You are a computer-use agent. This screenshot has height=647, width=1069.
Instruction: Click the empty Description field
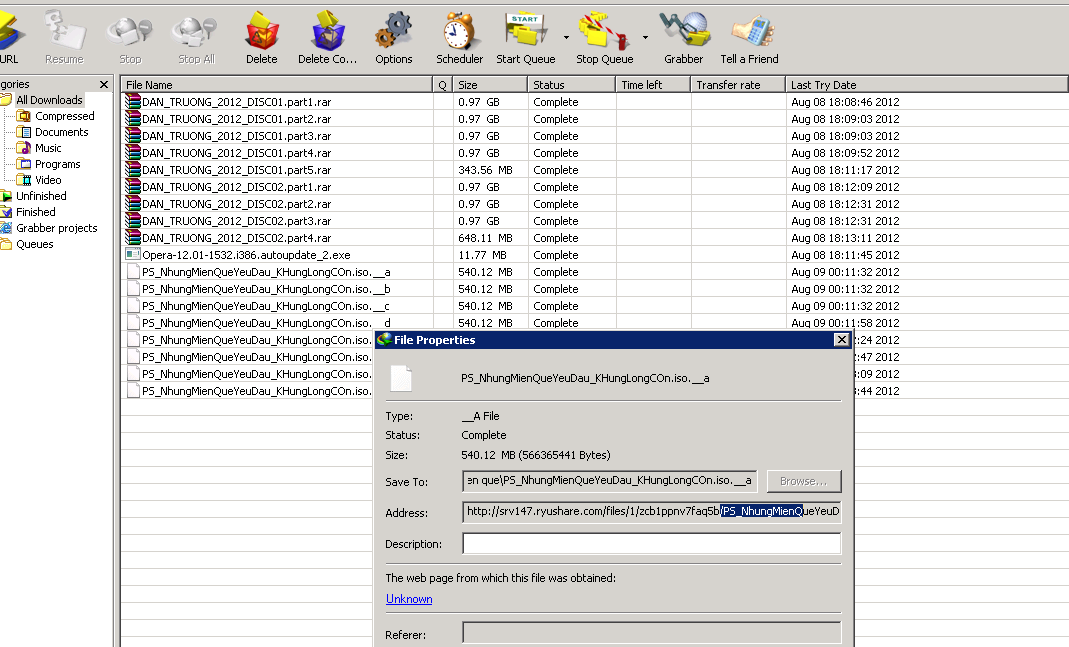pyautogui.click(x=652, y=543)
